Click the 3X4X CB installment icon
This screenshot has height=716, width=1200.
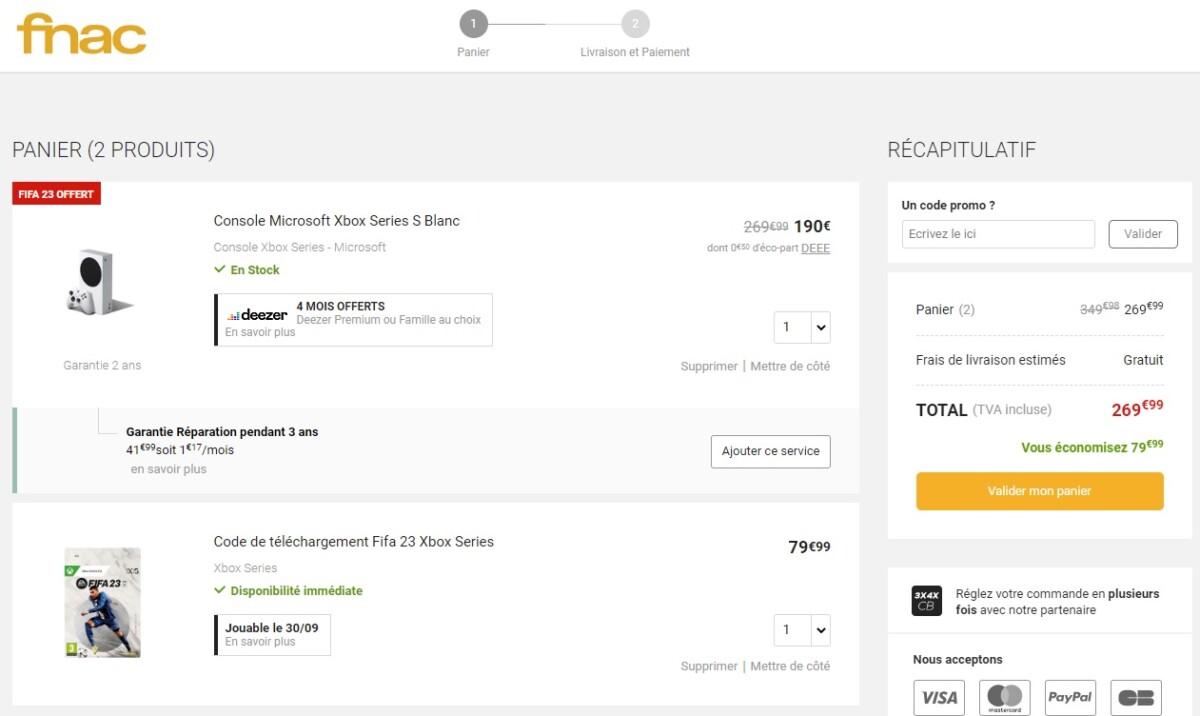tap(926, 601)
